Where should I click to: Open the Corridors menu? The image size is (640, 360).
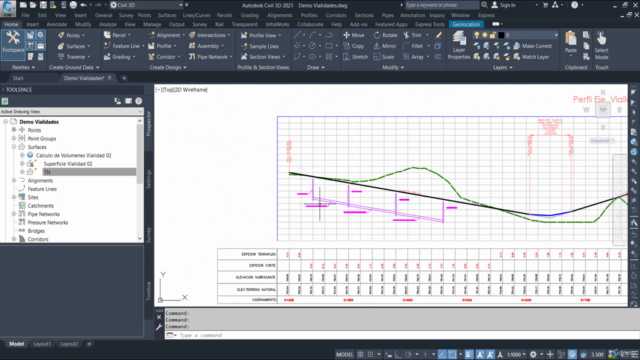[336, 15]
